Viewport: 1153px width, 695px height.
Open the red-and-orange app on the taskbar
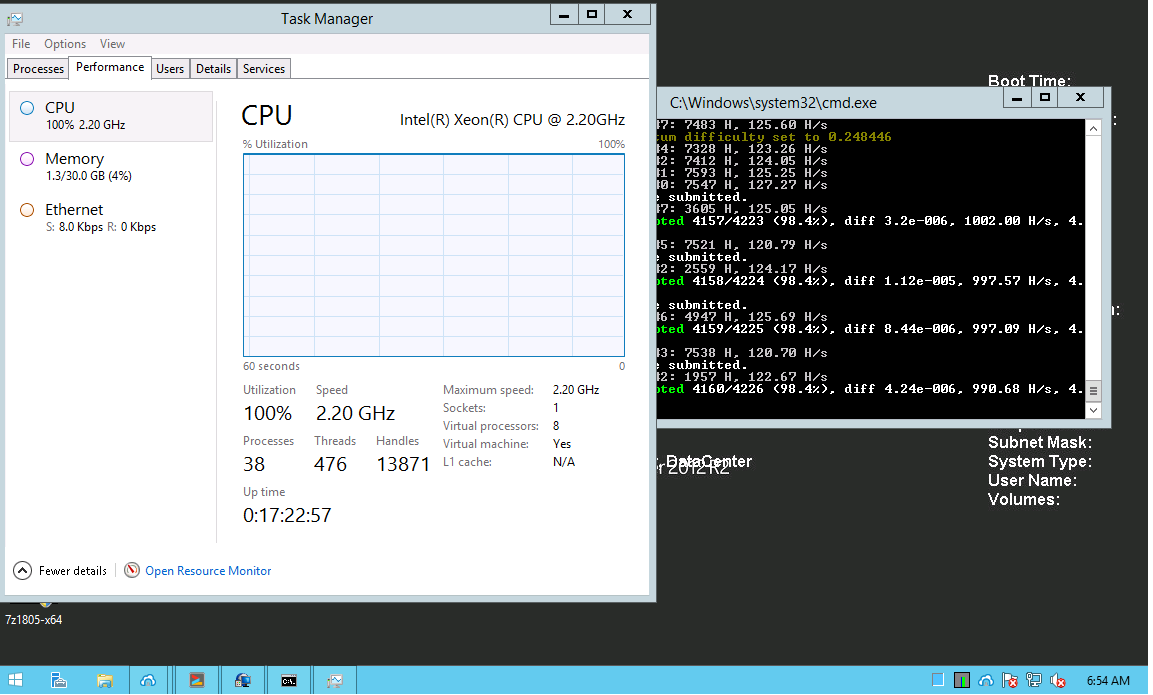click(196, 680)
